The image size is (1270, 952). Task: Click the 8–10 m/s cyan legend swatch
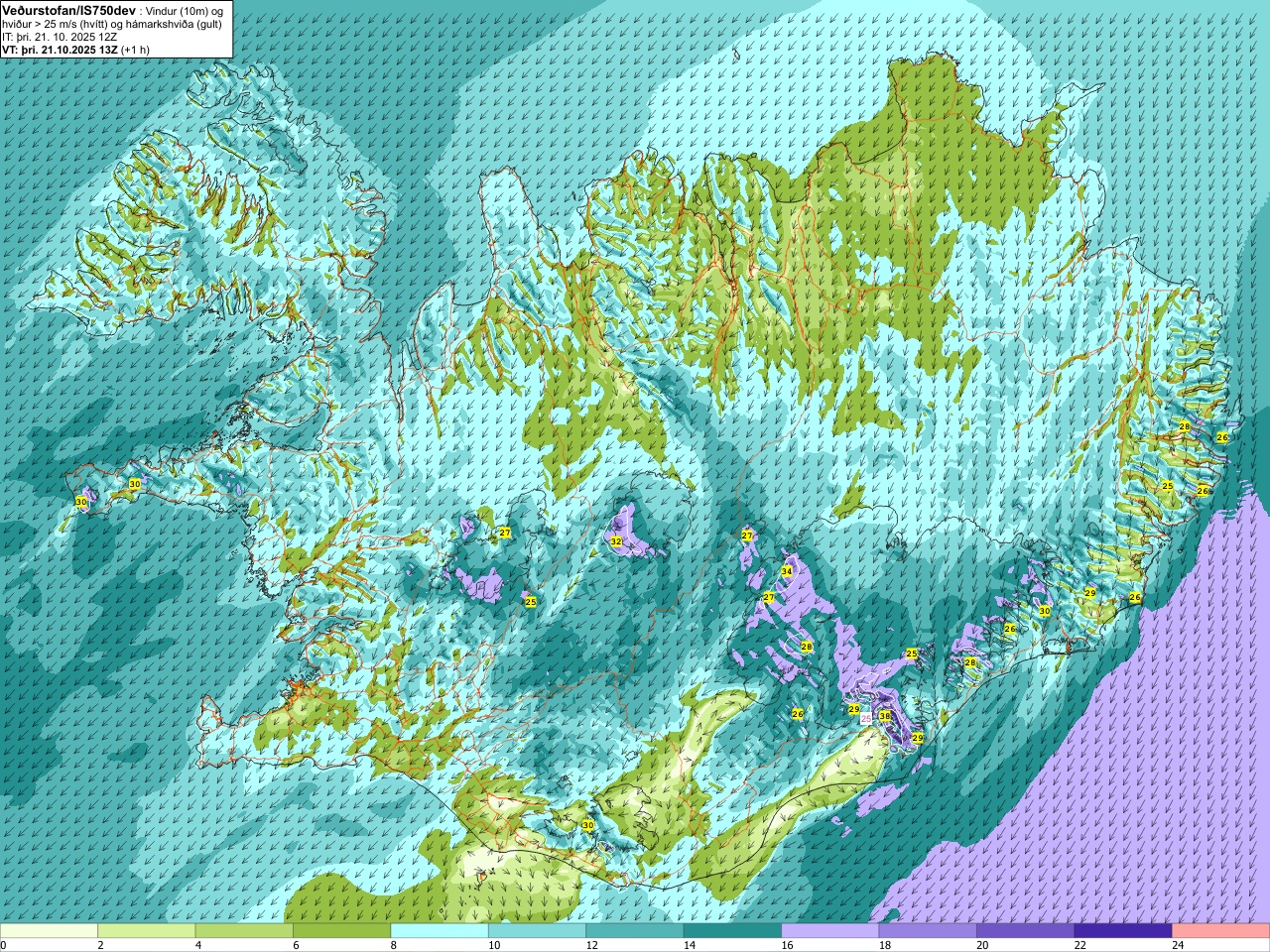tap(440, 931)
